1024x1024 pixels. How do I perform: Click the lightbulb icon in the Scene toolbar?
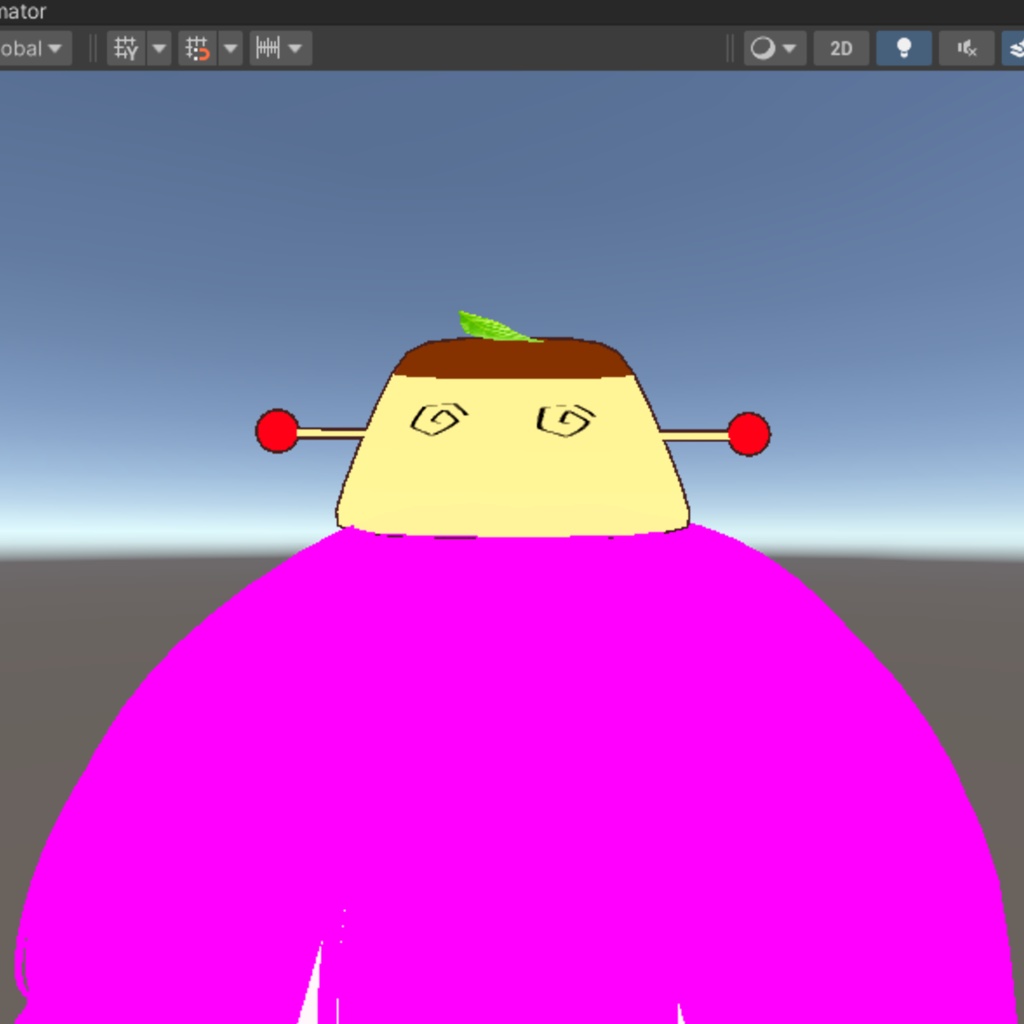tap(904, 48)
